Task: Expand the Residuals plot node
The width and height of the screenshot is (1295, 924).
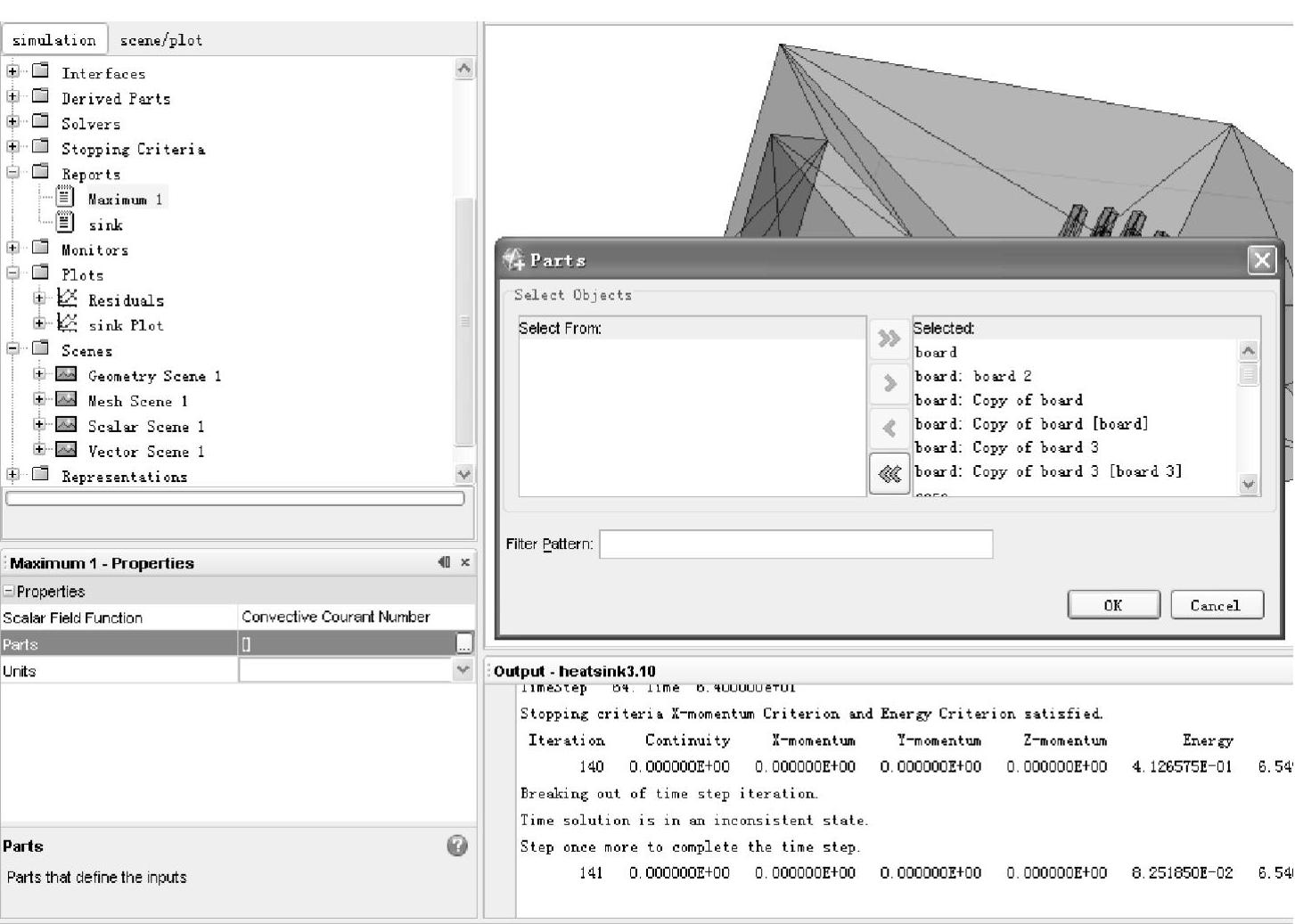Action: click(39, 298)
